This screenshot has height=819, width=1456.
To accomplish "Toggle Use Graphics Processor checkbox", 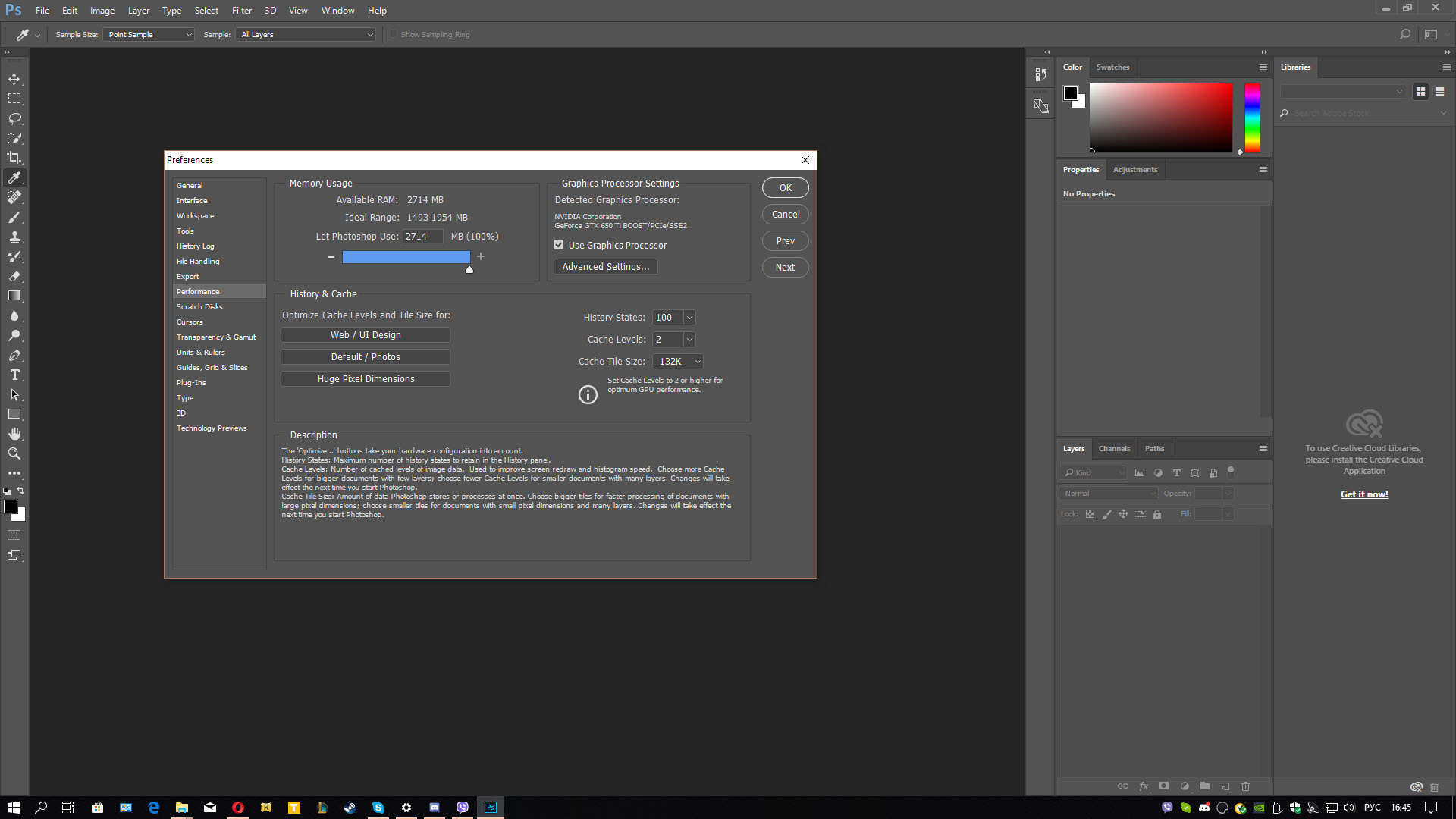I will pos(559,245).
